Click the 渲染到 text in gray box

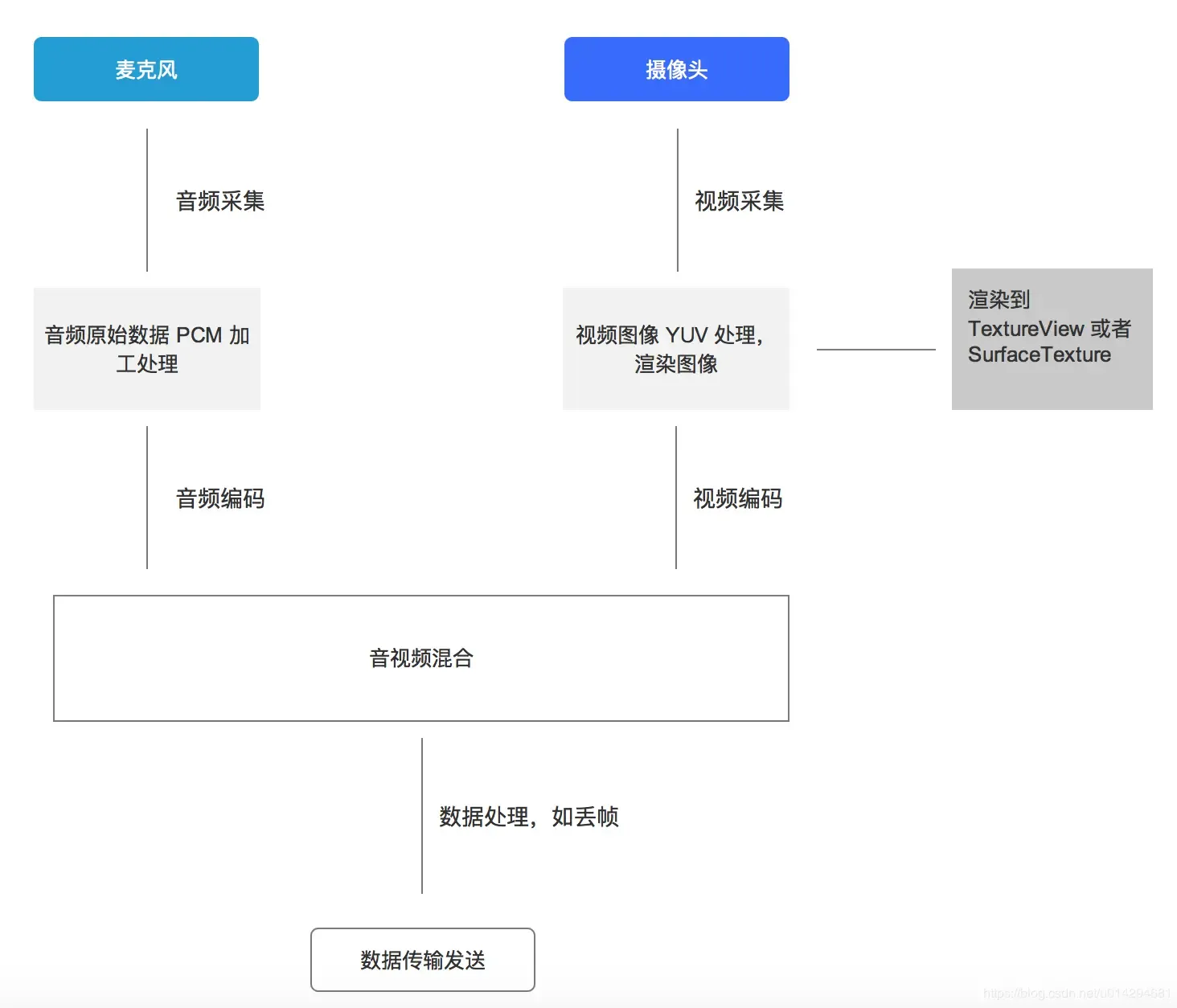click(x=999, y=300)
